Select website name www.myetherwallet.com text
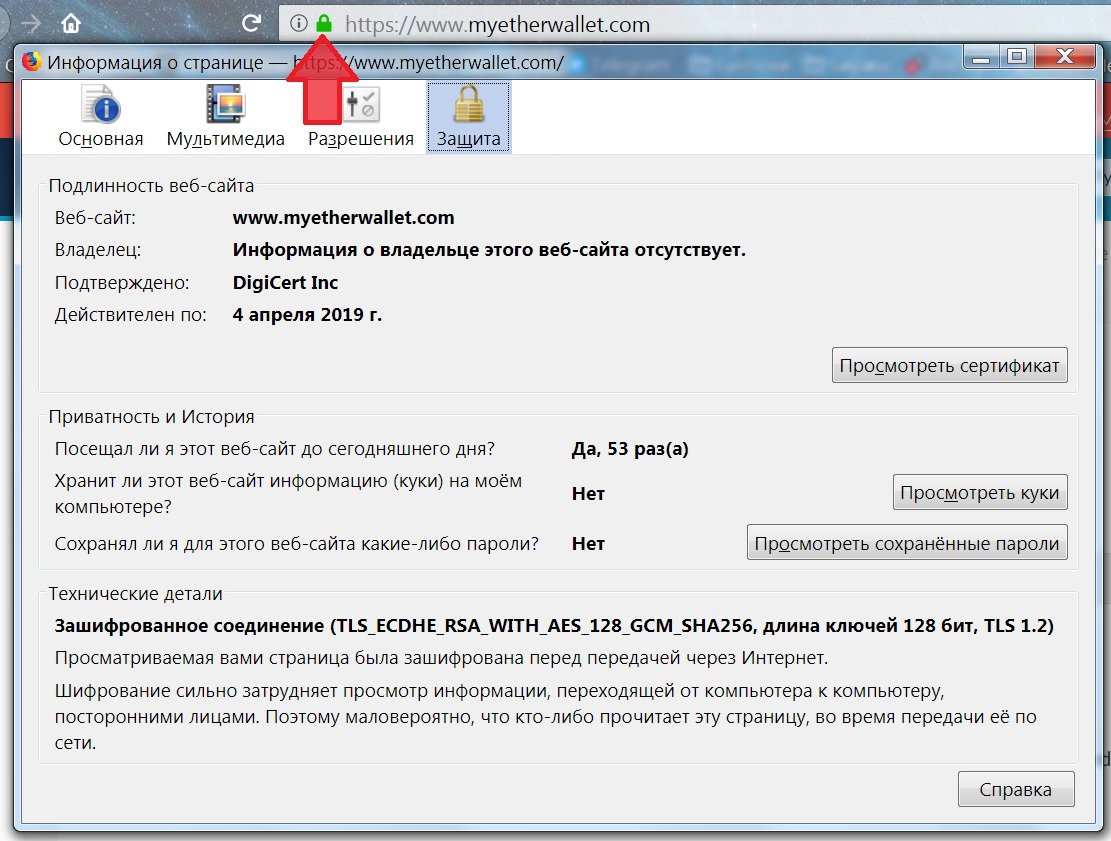This screenshot has height=841, width=1111. 344,218
